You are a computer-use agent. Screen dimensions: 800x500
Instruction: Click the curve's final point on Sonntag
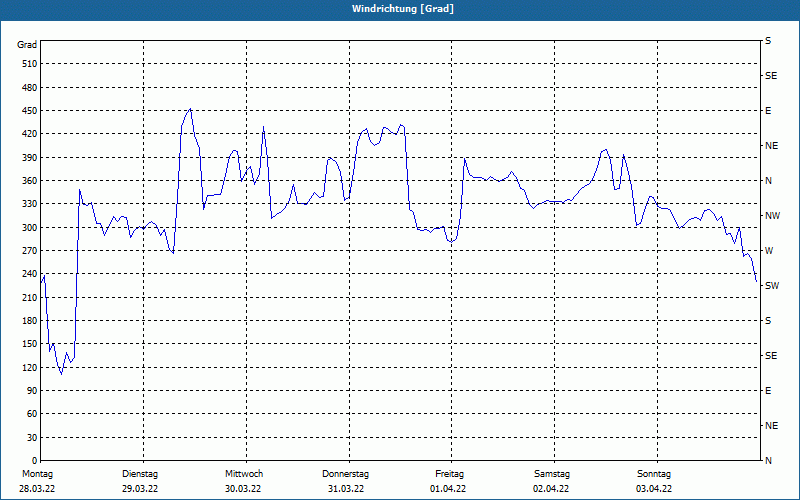point(756,281)
